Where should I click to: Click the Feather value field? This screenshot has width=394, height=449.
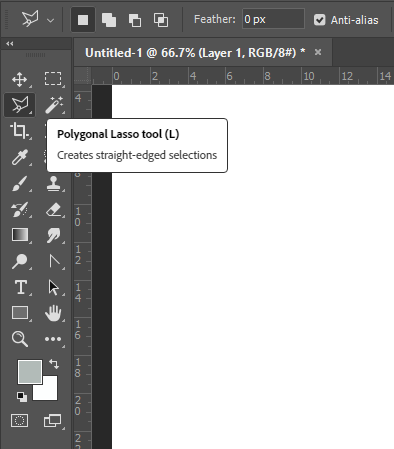[x=273, y=19]
